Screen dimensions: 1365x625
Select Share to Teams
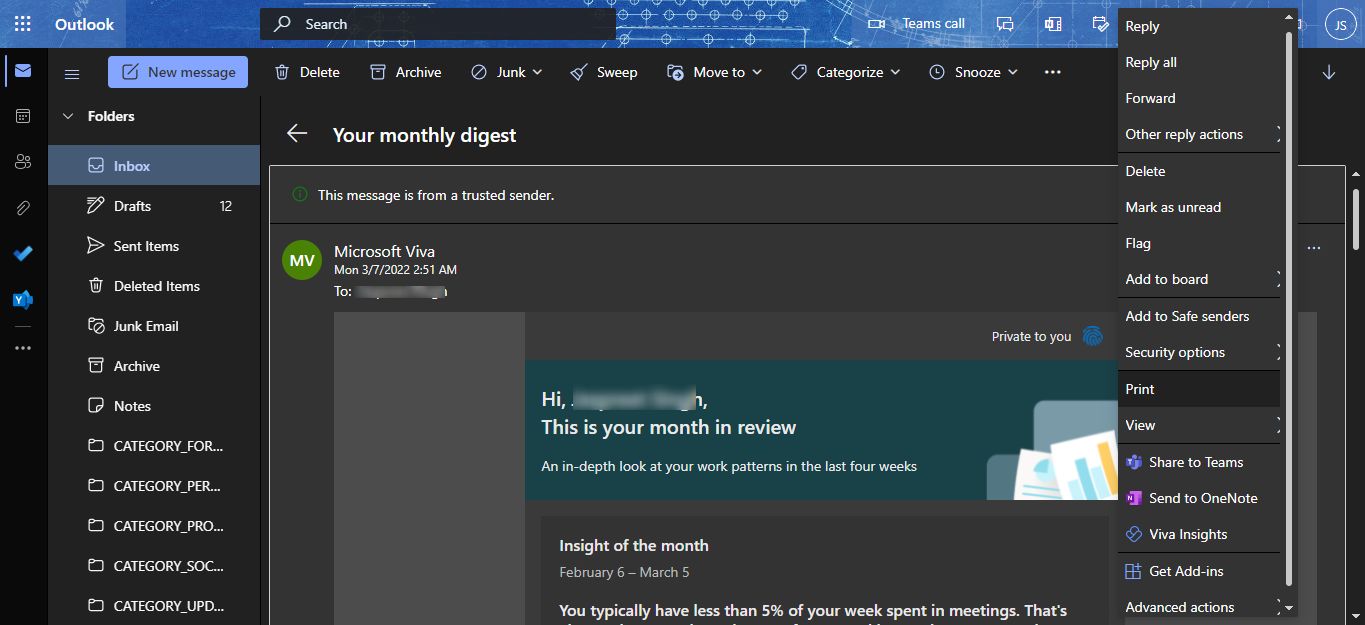pos(1199,462)
